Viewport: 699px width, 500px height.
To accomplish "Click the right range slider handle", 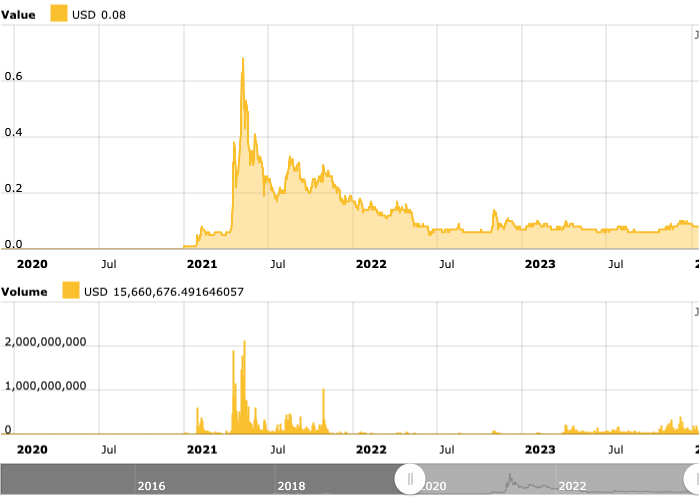I will [693, 480].
